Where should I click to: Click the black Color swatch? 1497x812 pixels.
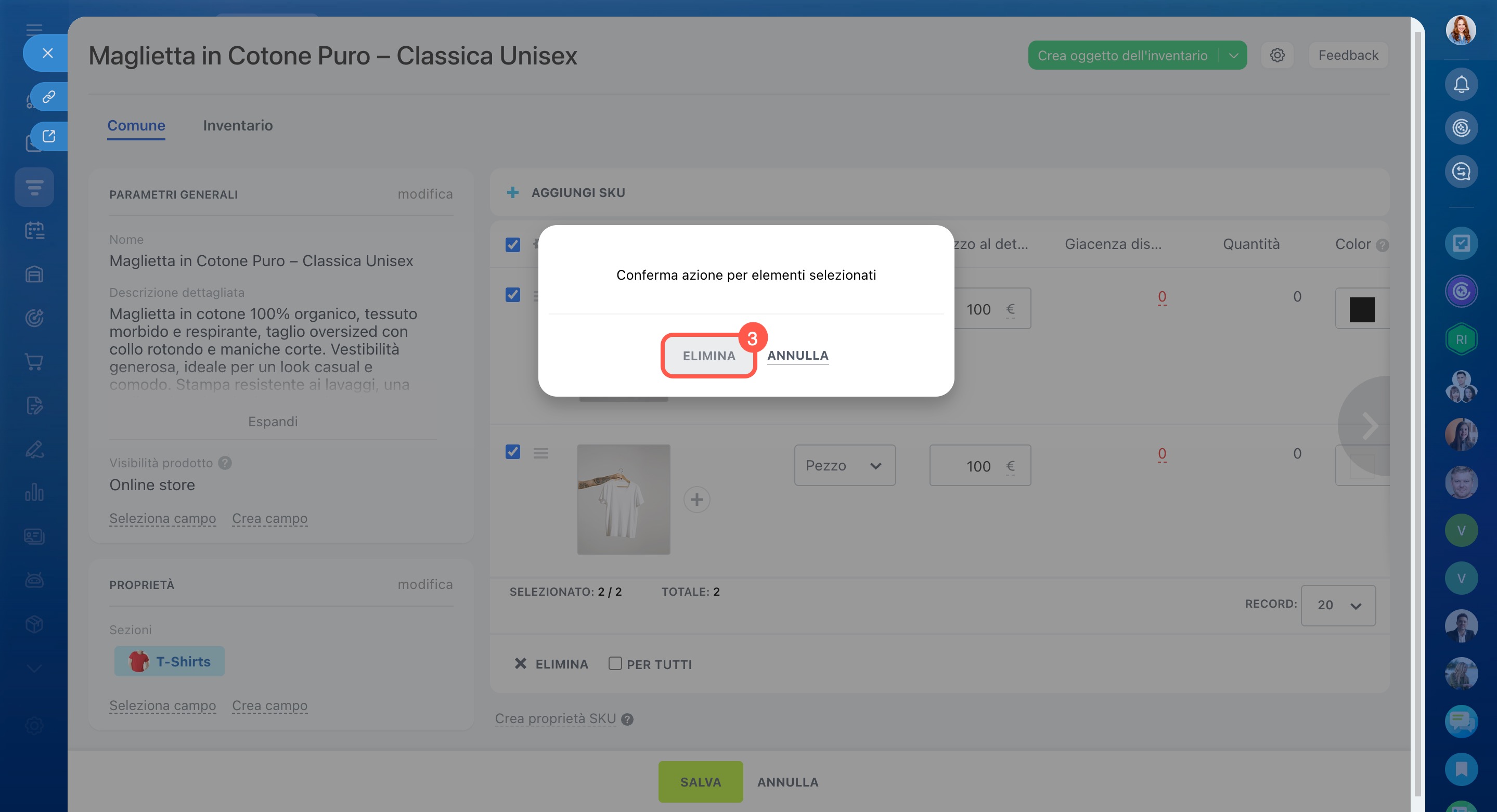(x=1361, y=310)
